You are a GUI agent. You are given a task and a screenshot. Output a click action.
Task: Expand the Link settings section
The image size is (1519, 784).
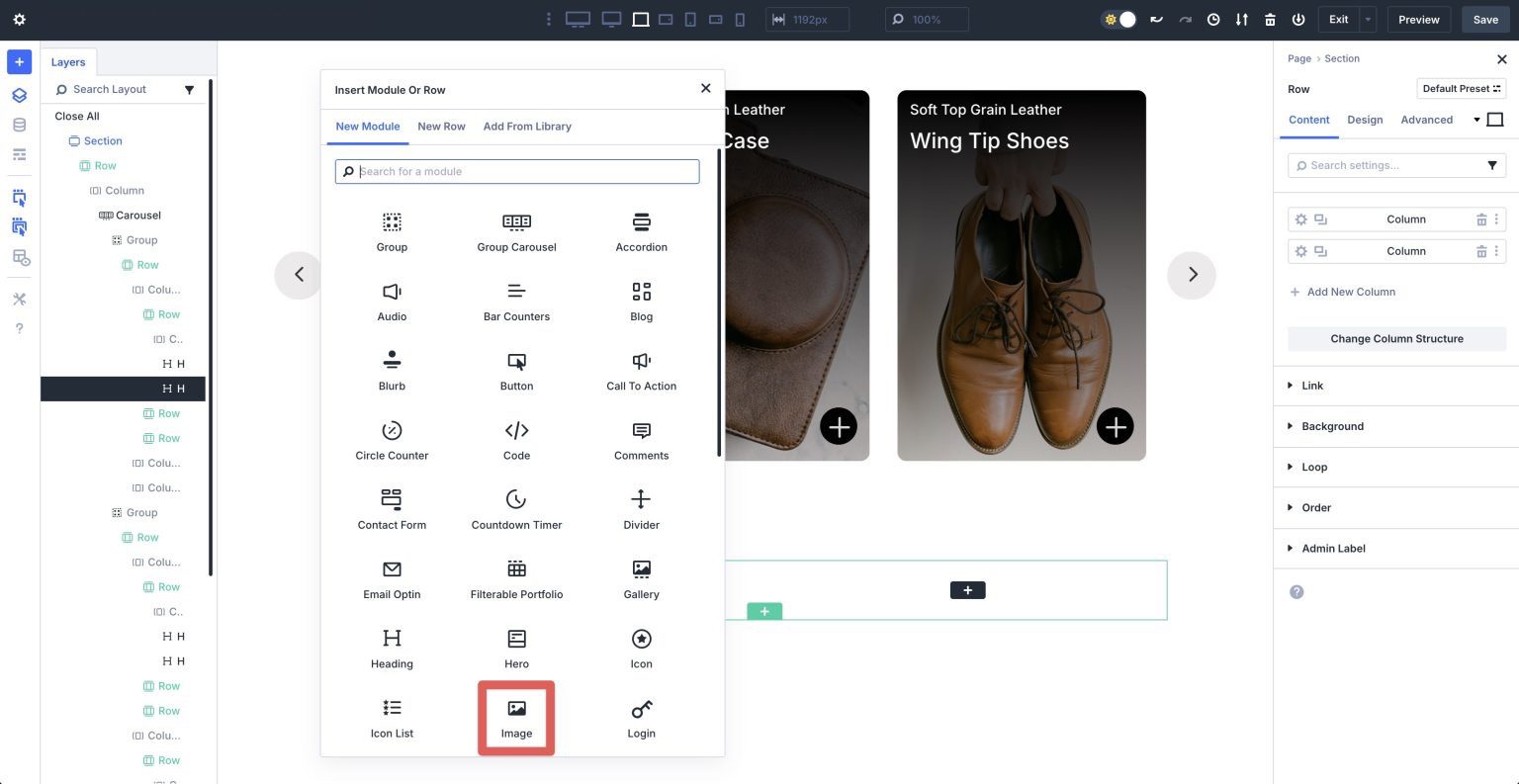(x=1311, y=386)
